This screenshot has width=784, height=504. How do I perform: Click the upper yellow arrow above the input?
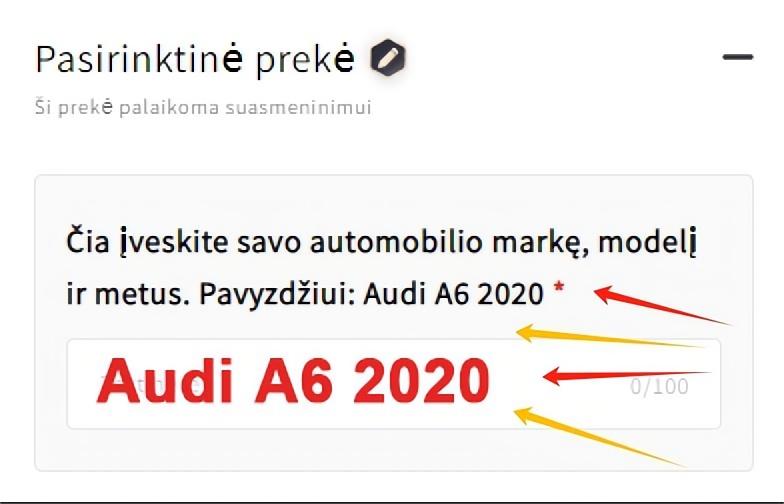click(x=609, y=336)
